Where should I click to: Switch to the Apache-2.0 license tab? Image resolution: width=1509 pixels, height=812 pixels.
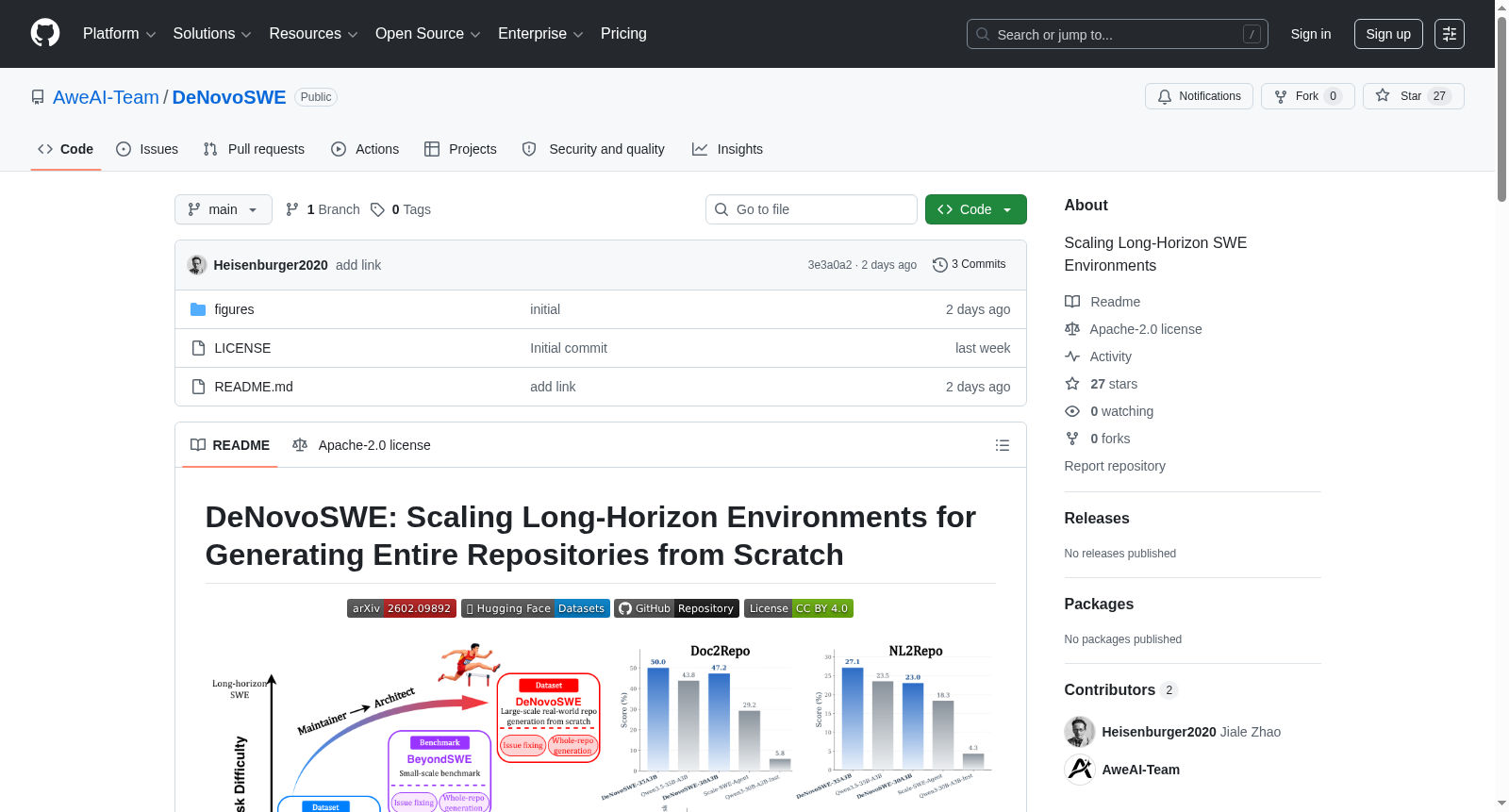[x=362, y=445]
